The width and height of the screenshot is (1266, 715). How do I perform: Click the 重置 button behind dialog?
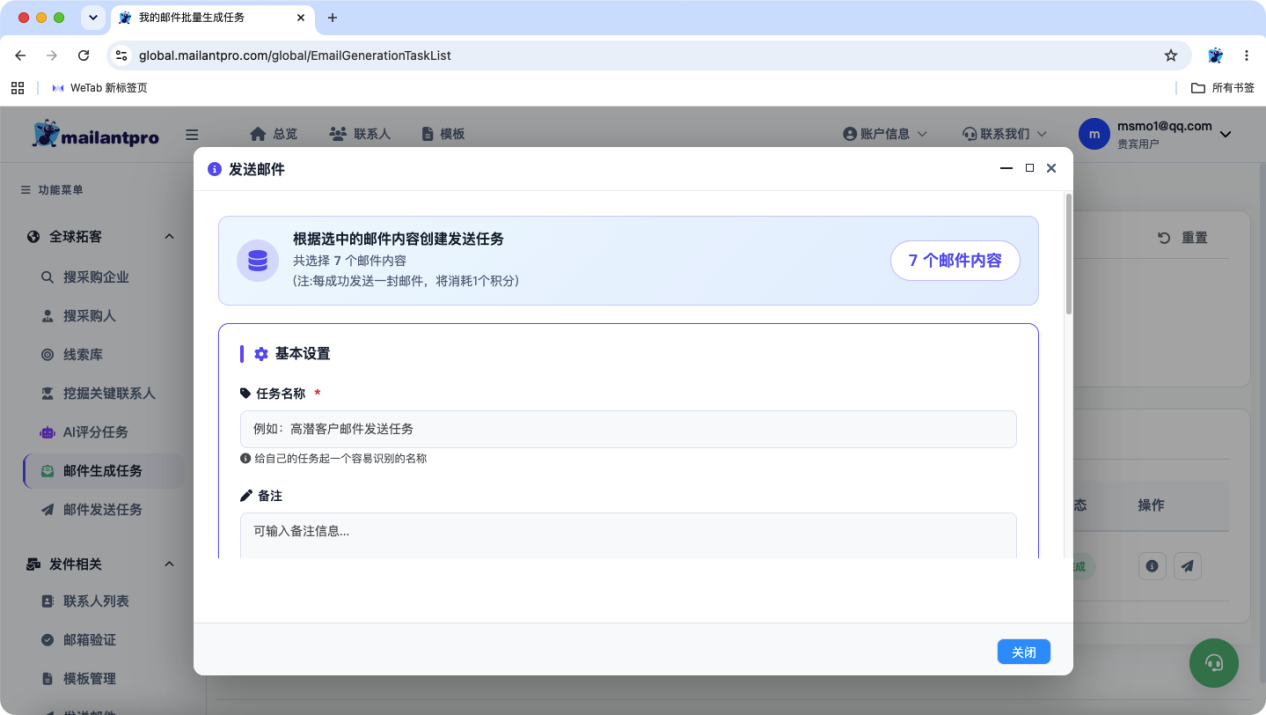(x=1183, y=238)
